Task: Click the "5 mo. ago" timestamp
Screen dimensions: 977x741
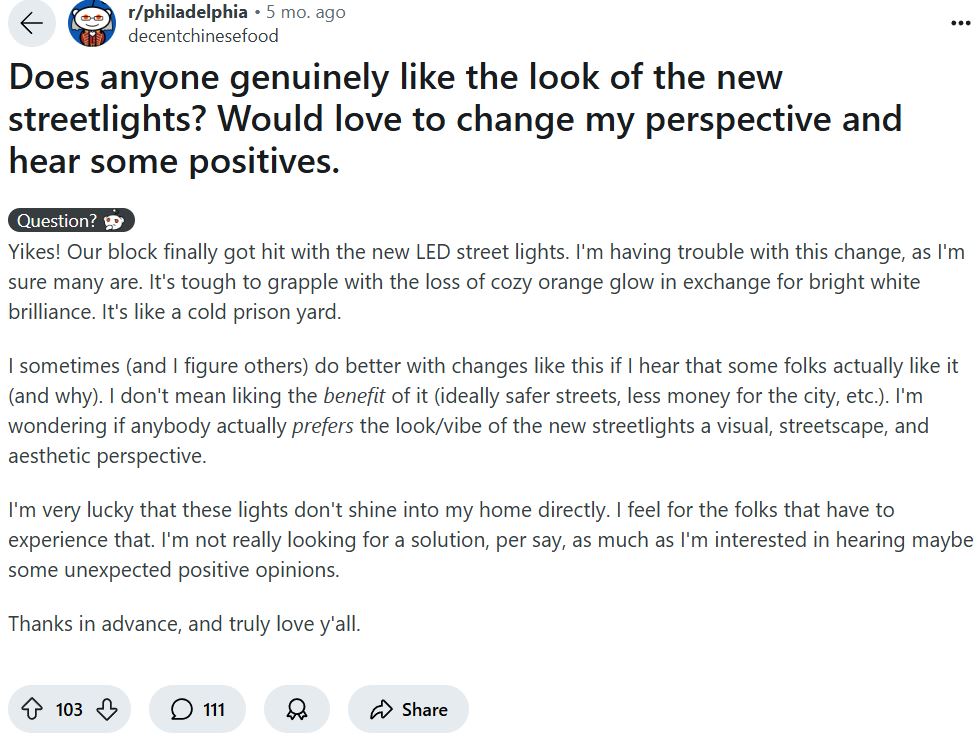Action: 315,12
